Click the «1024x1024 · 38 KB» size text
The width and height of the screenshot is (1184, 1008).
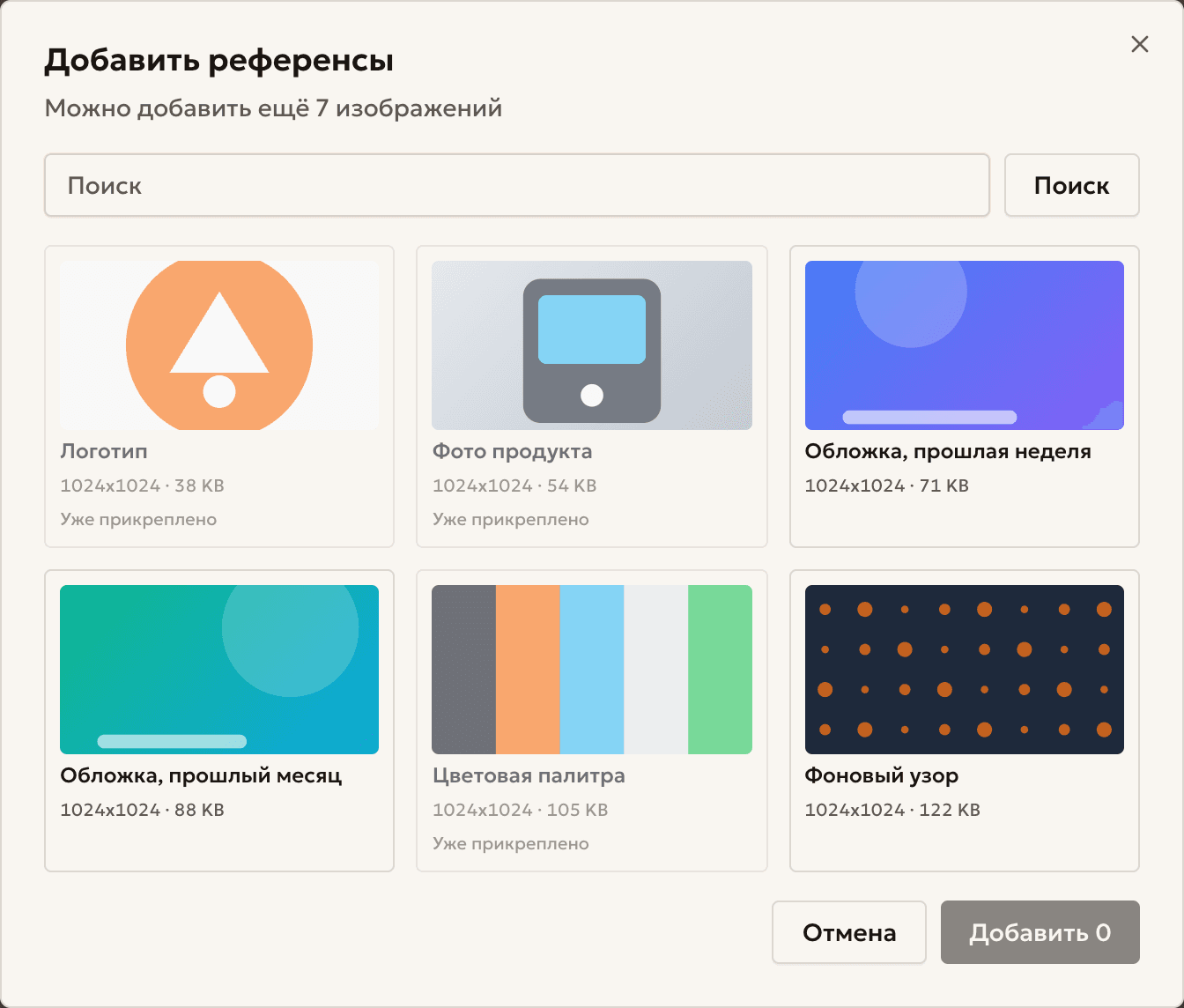[142, 485]
